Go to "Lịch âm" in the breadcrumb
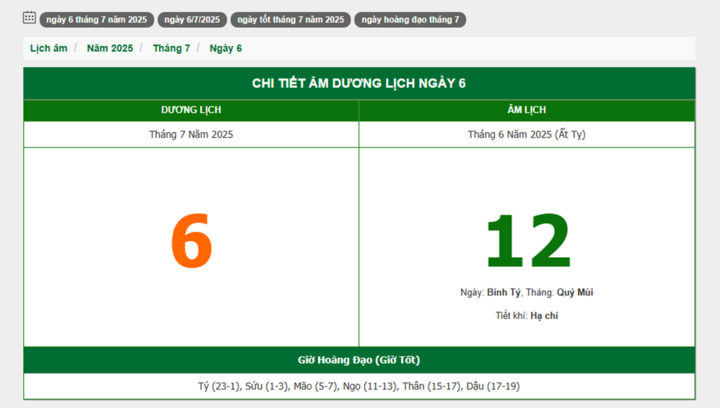 pos(49,48)
